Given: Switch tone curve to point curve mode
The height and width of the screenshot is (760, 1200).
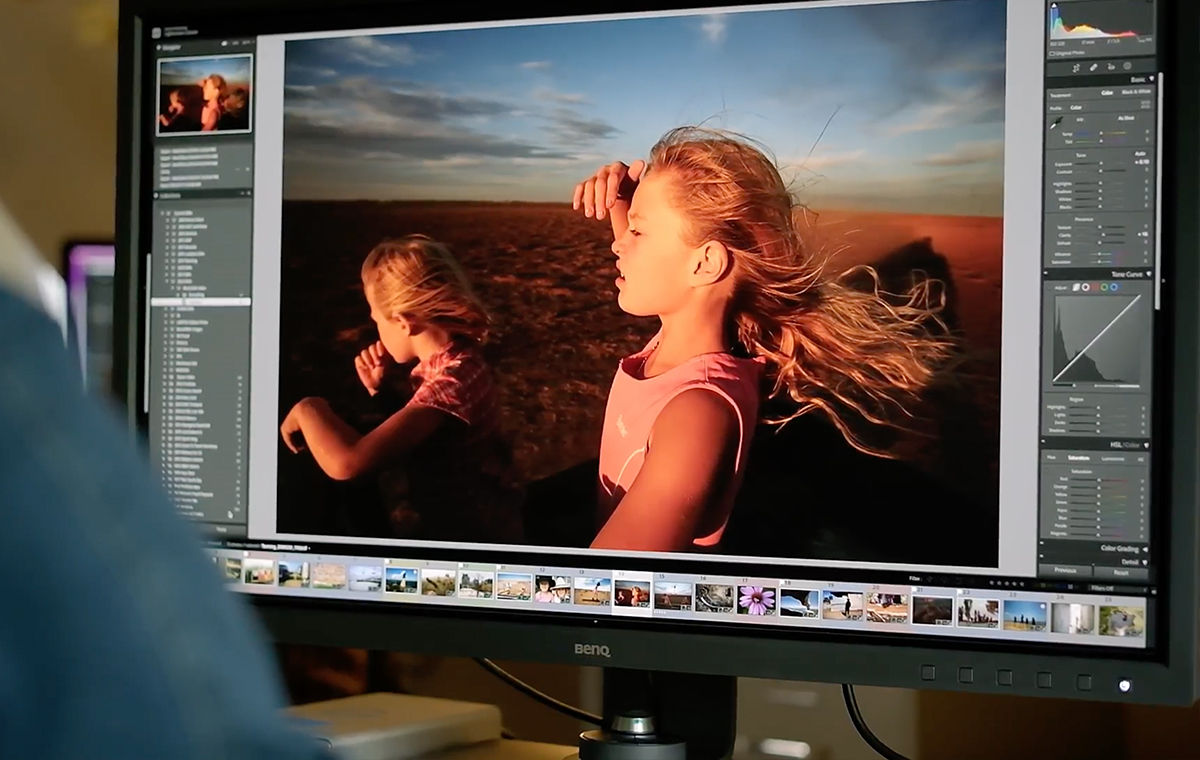Looking at the screenshot, I should (x=1087, y=288).
